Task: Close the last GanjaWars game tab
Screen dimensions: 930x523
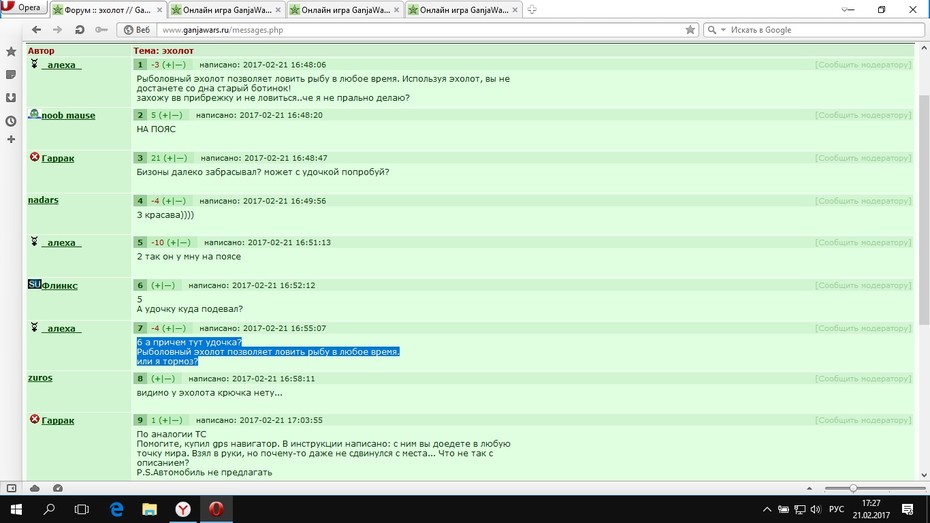Action: click(x=514, y=10)
